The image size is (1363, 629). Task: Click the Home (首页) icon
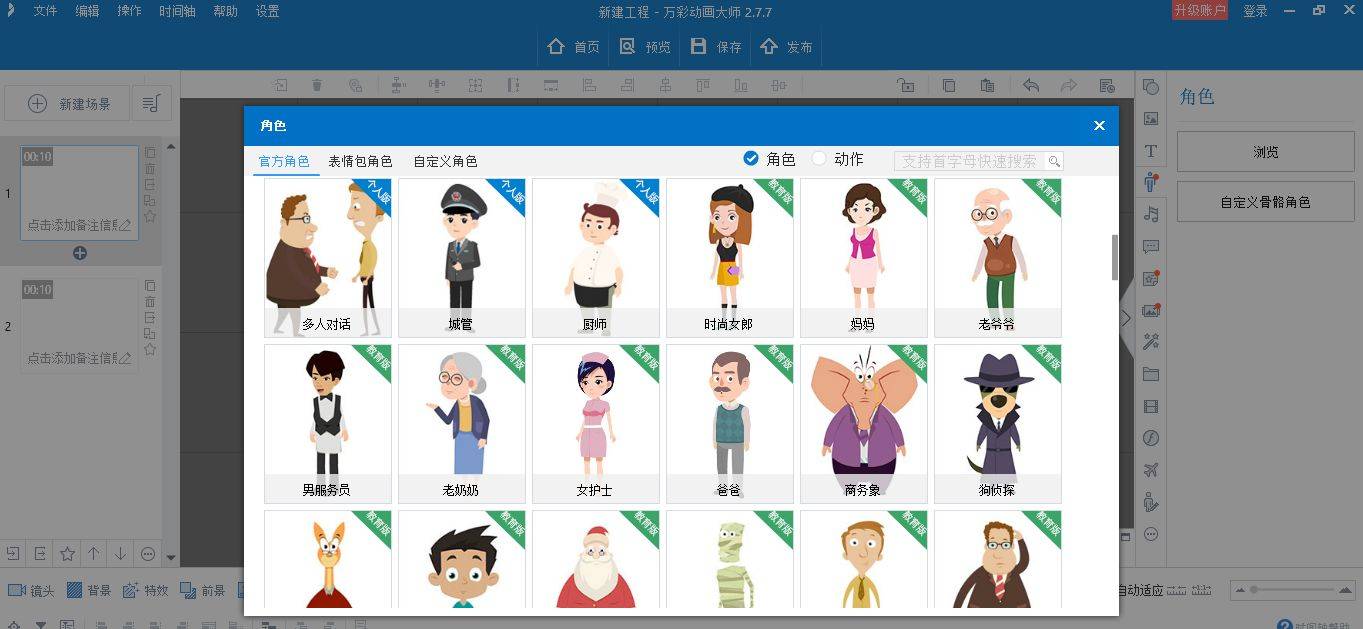[556, 47]
